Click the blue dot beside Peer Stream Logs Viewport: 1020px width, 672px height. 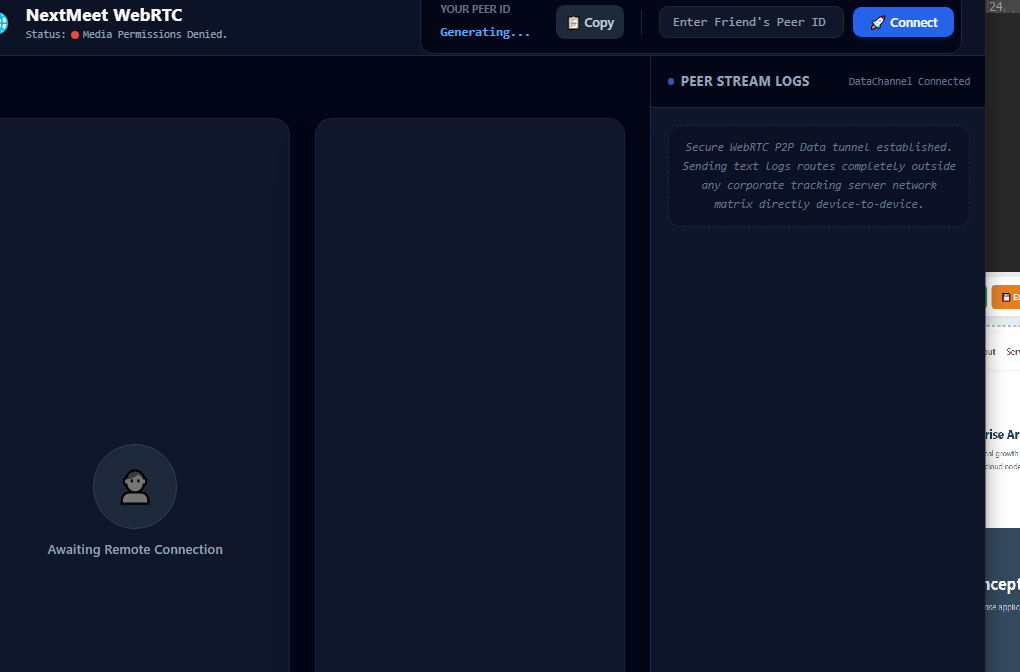click(671, 82)
